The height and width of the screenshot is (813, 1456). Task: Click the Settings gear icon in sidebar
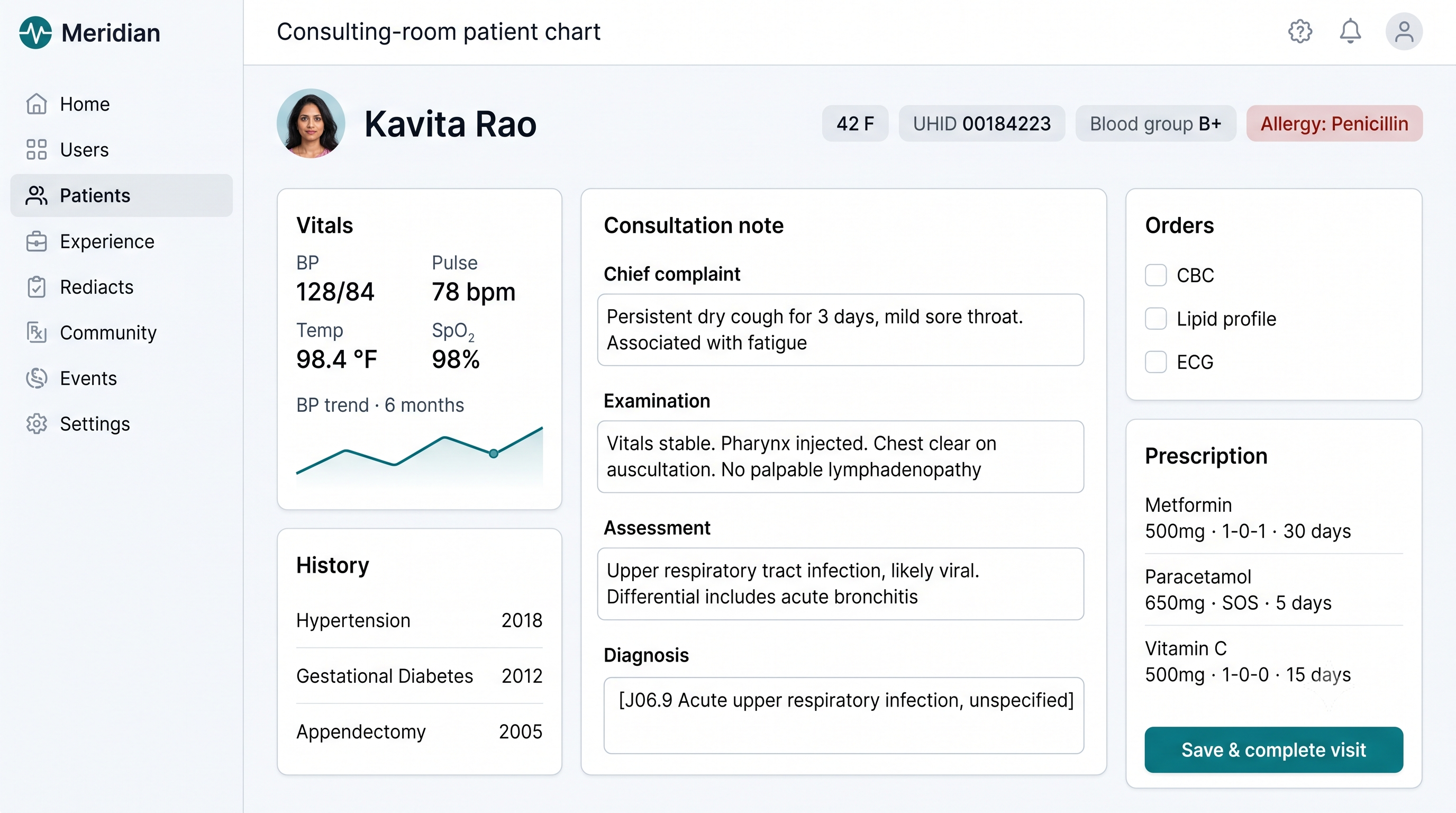36,424
